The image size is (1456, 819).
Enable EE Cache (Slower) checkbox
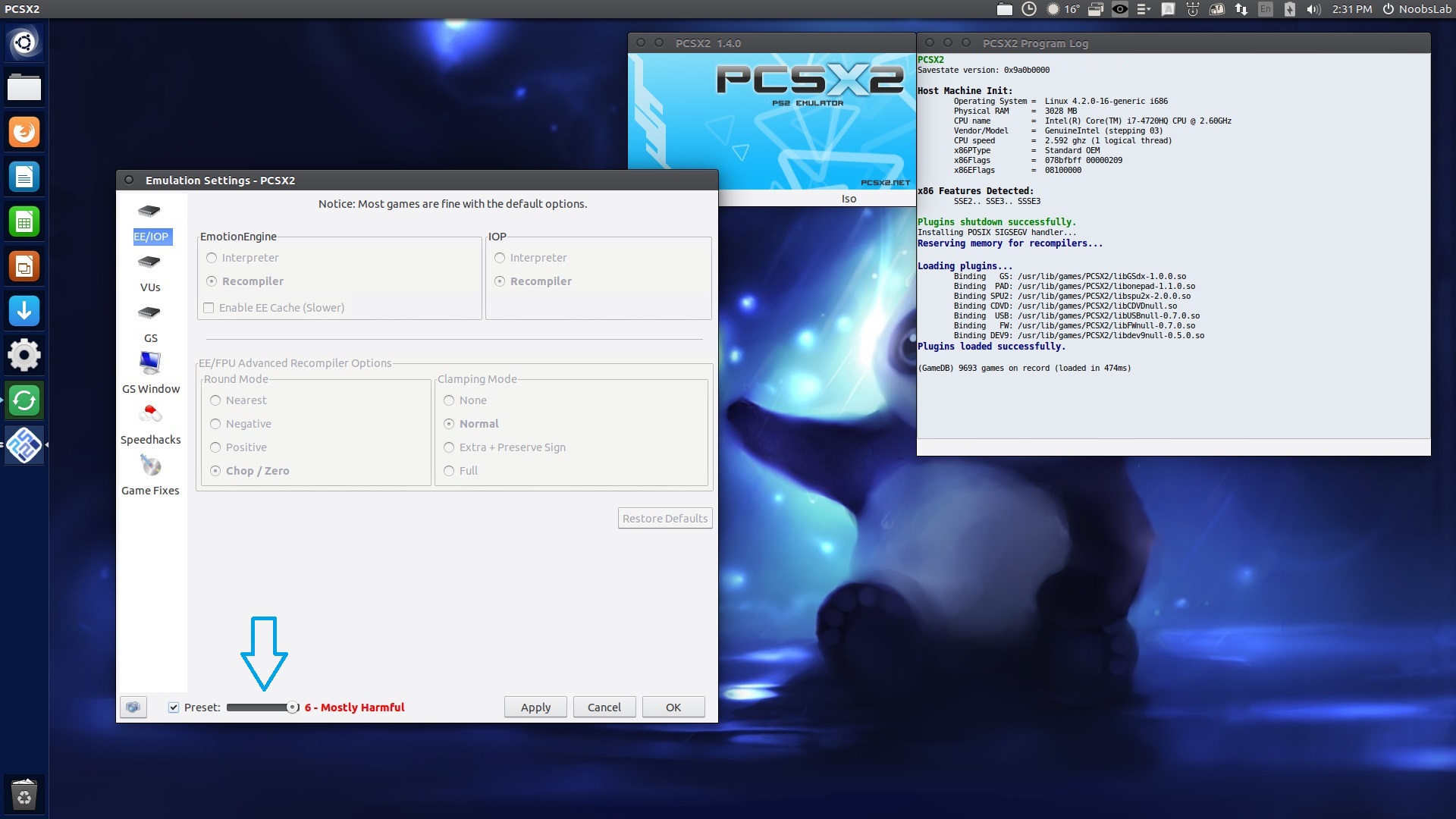coord(274,308)
